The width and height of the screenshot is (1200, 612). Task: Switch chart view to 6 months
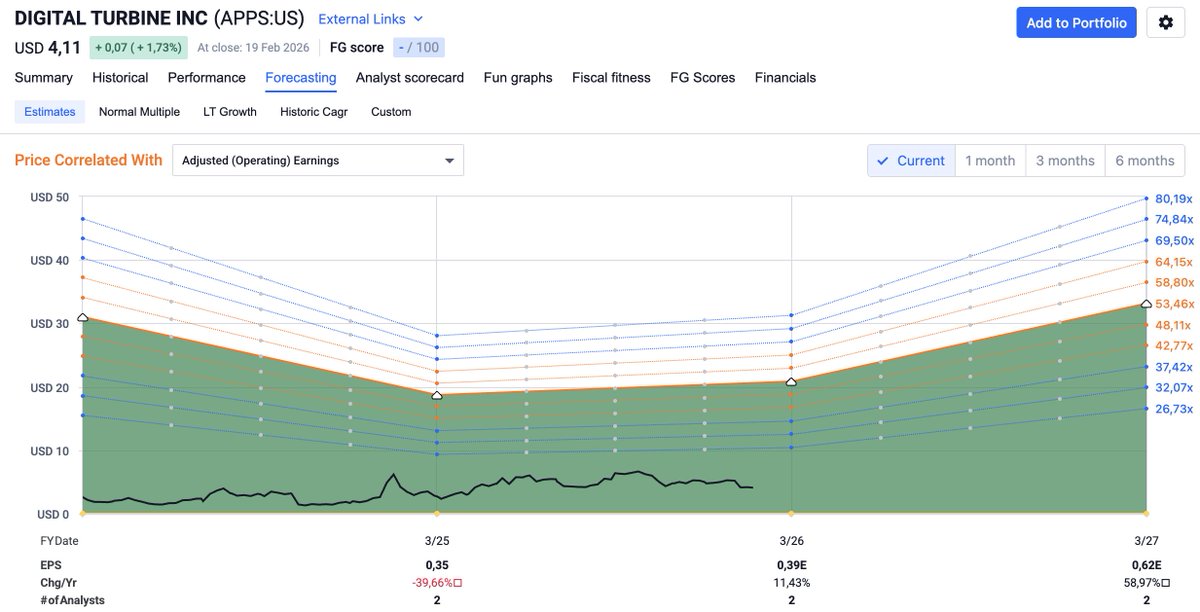(x=1144, y=160)
